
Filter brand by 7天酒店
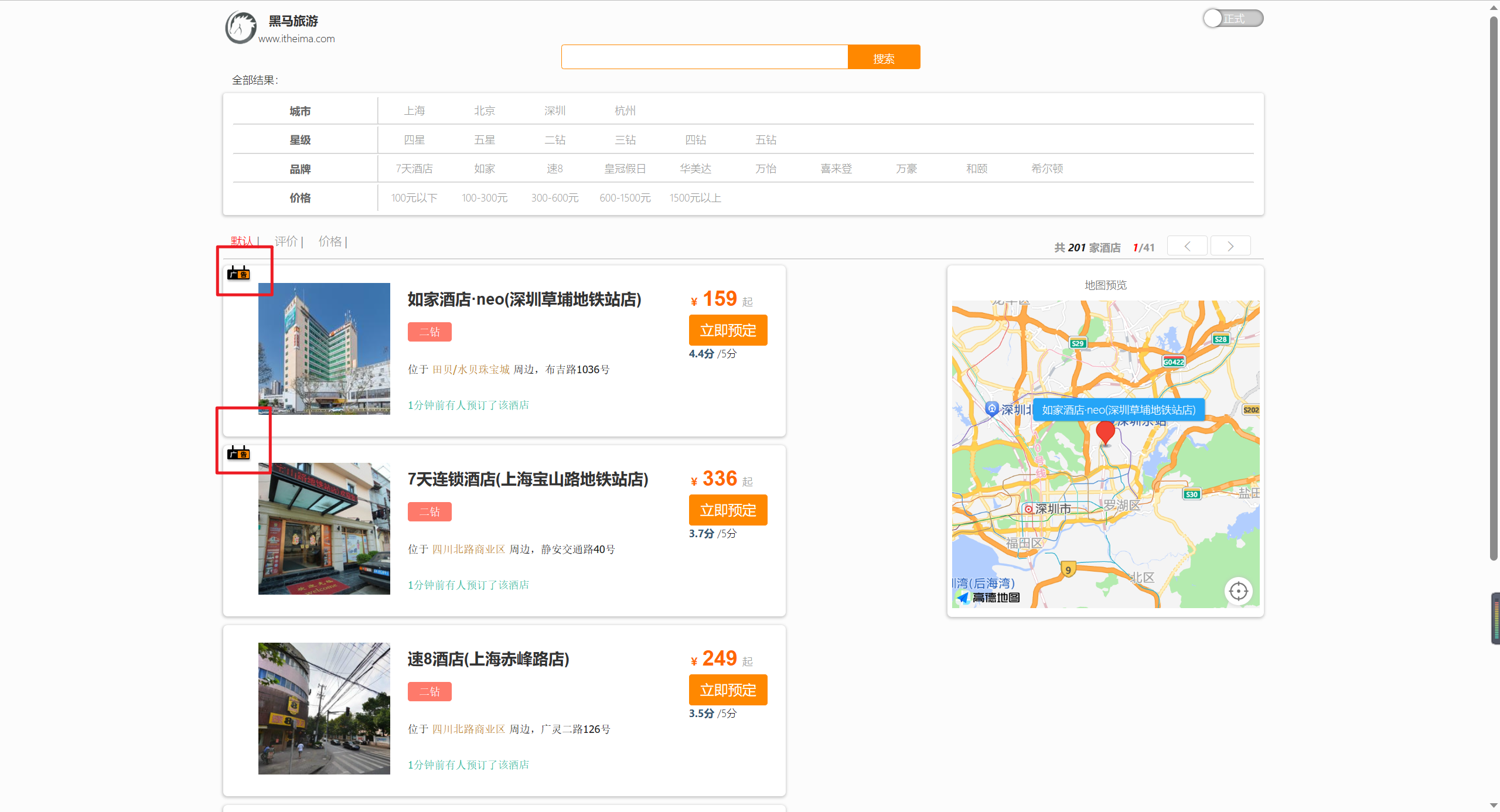414,169
